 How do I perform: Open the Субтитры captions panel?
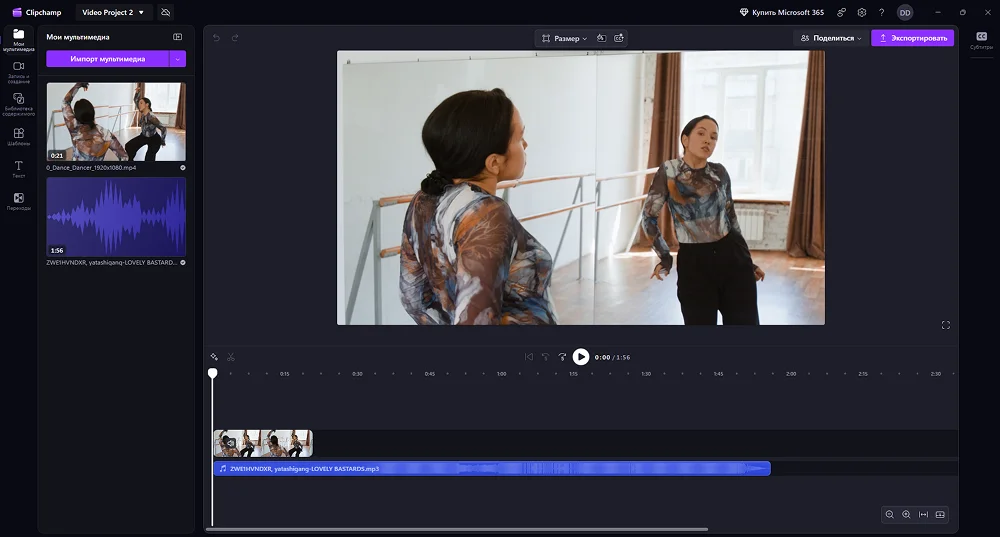pyautogui.click(x=982, y=40)
